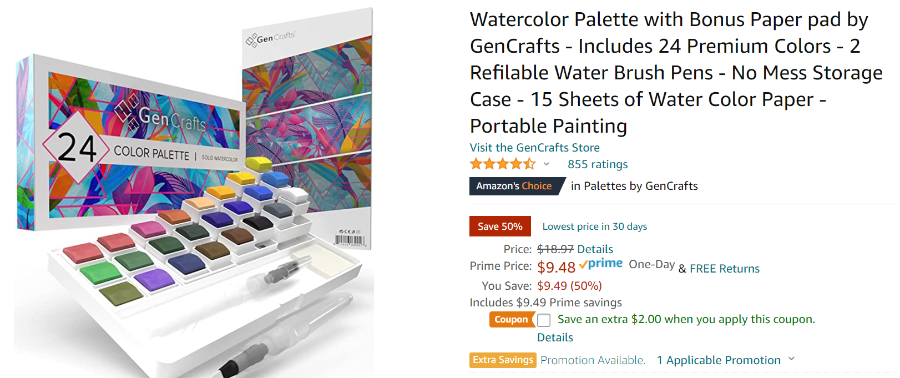Click the Watercolor Palette product title

[x=676, y=73]
